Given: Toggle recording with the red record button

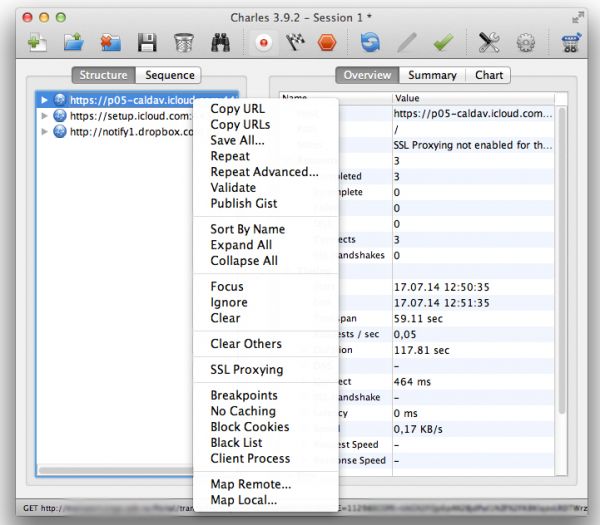Looking at the screenshot, I should pyautogui.click(x=264, y=44).
